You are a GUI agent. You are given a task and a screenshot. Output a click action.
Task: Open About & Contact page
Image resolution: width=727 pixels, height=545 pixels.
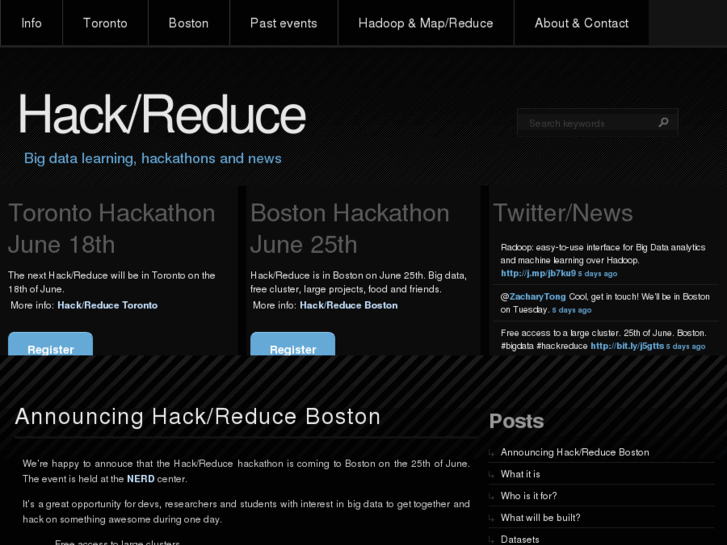581,23
